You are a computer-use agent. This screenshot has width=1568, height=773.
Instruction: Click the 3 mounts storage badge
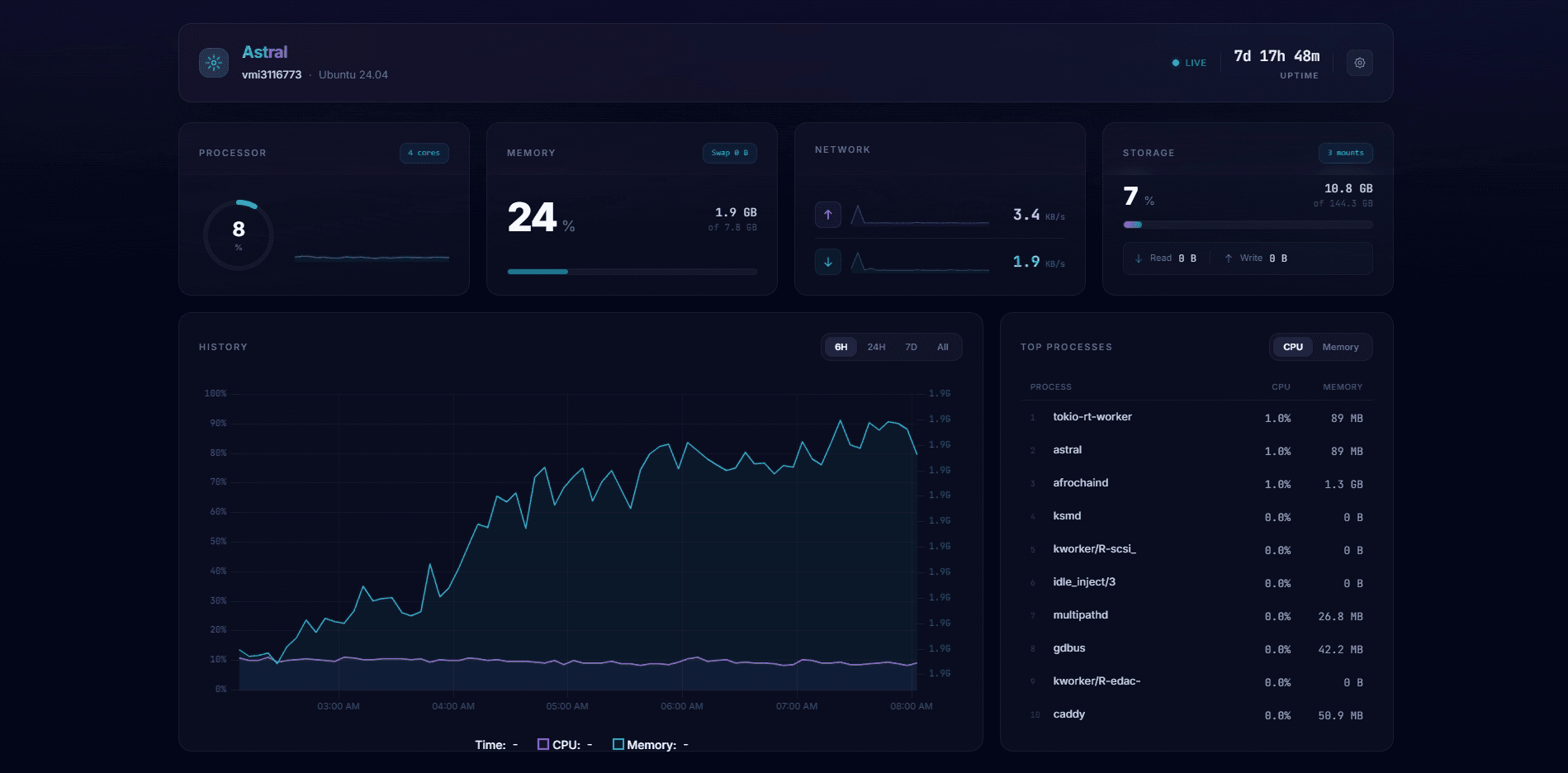[1345, 153]
